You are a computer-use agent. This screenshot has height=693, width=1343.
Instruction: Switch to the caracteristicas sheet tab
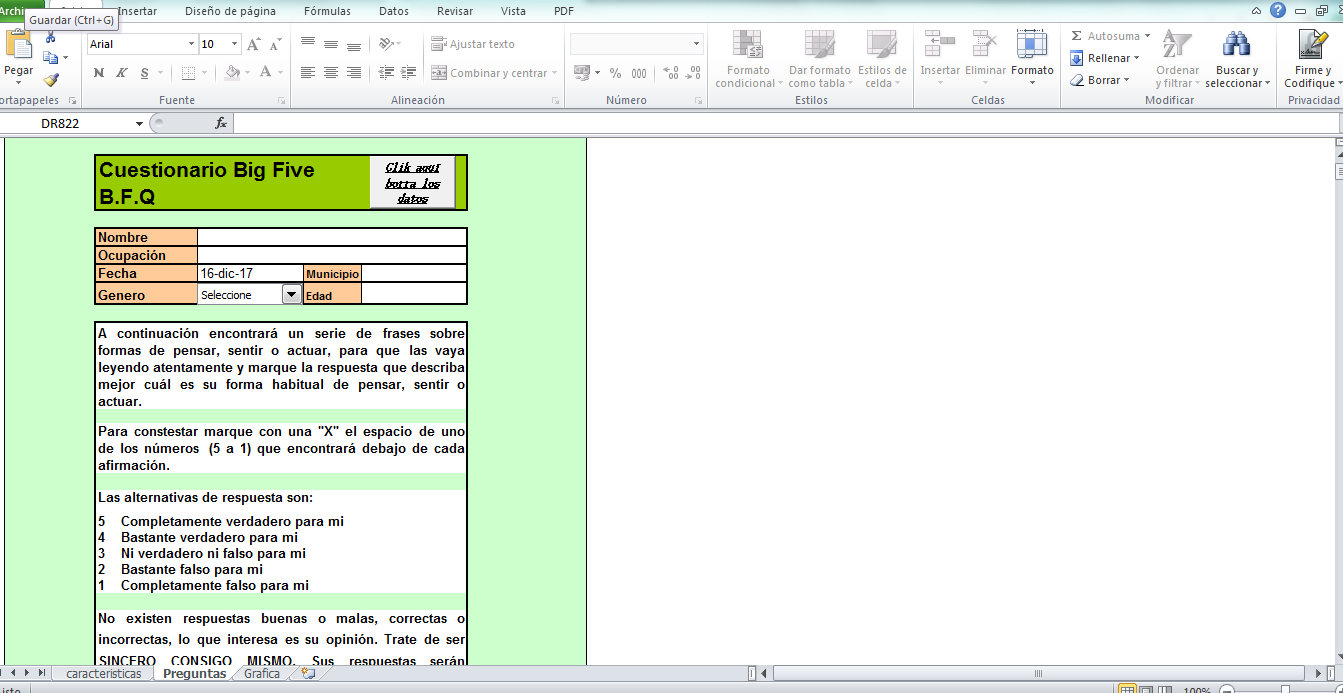pyautogui.click(x=103, y=674)
